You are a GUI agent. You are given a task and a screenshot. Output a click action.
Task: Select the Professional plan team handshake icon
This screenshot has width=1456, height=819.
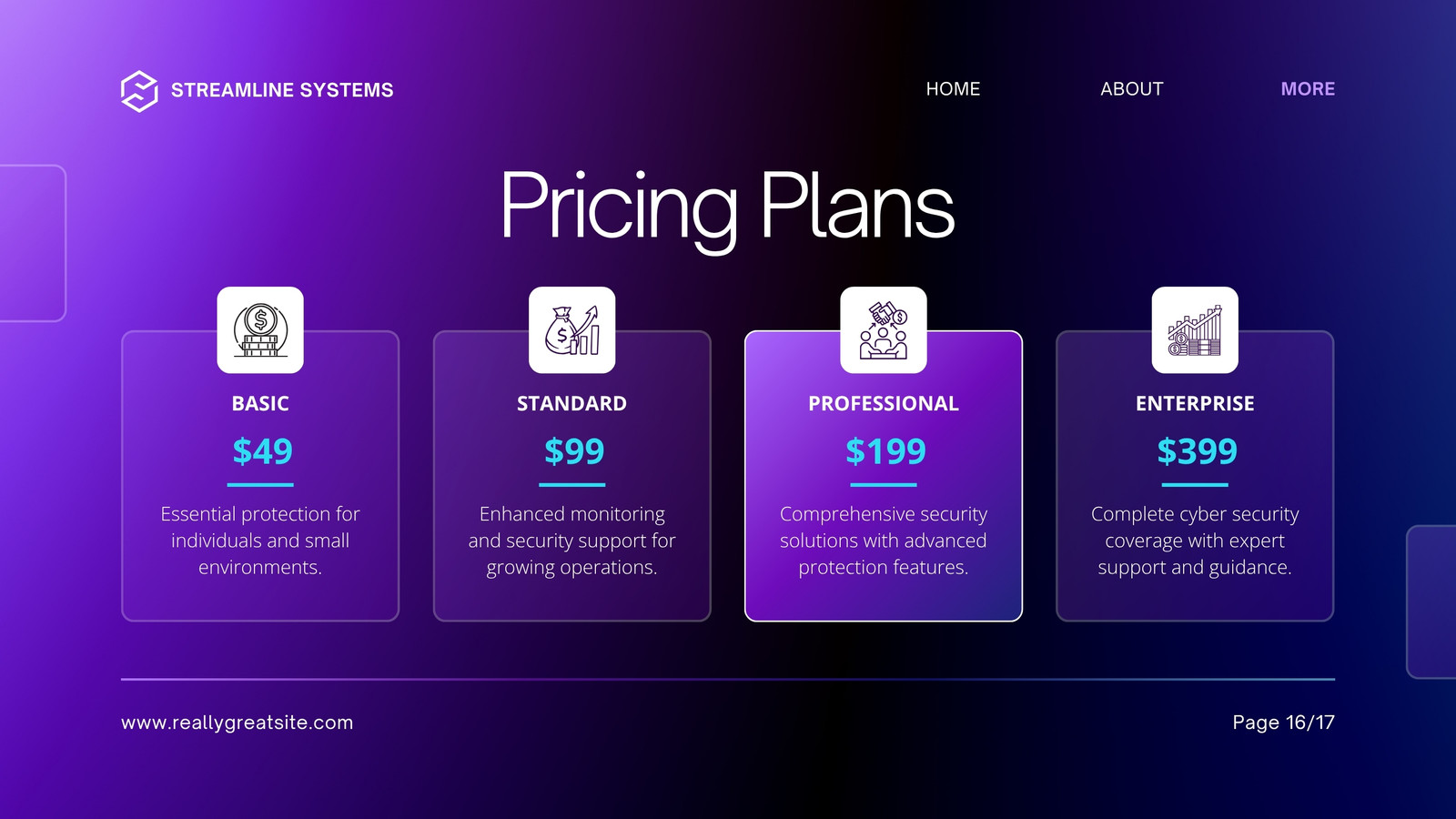(x=884, y=330)
